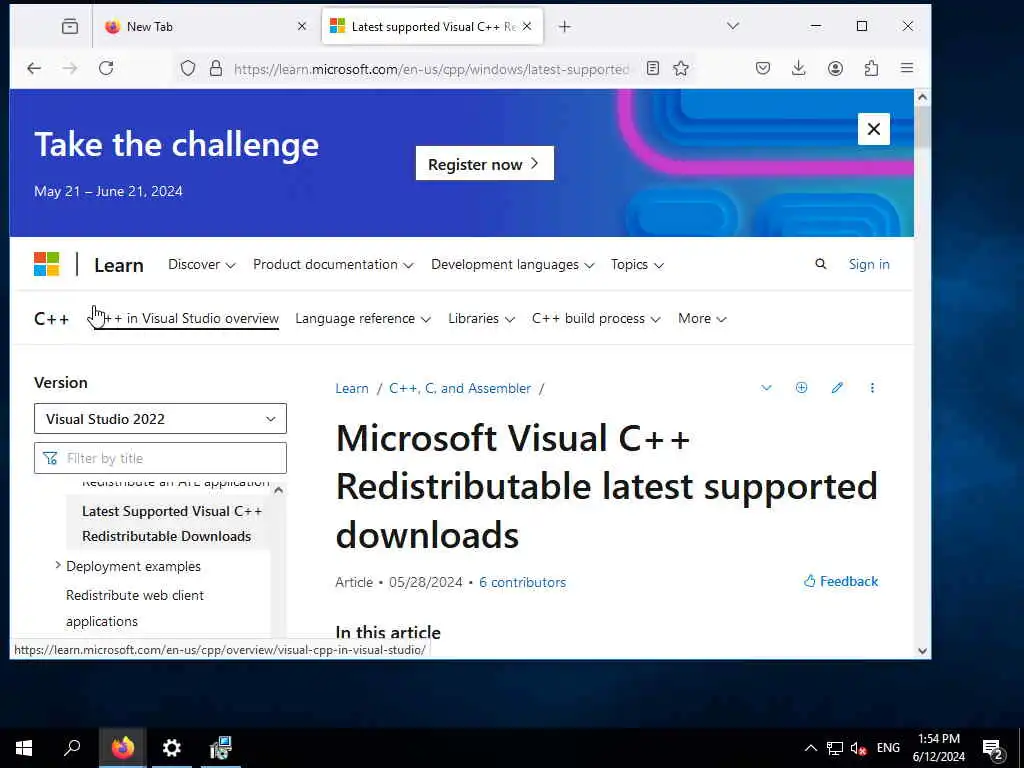The height and width of the screenshot is (768, 1024).
Task: Select Latest Supported Visual C++ Redistributable Downloads item
Action: pyautogui.click(x=168, y=524)
